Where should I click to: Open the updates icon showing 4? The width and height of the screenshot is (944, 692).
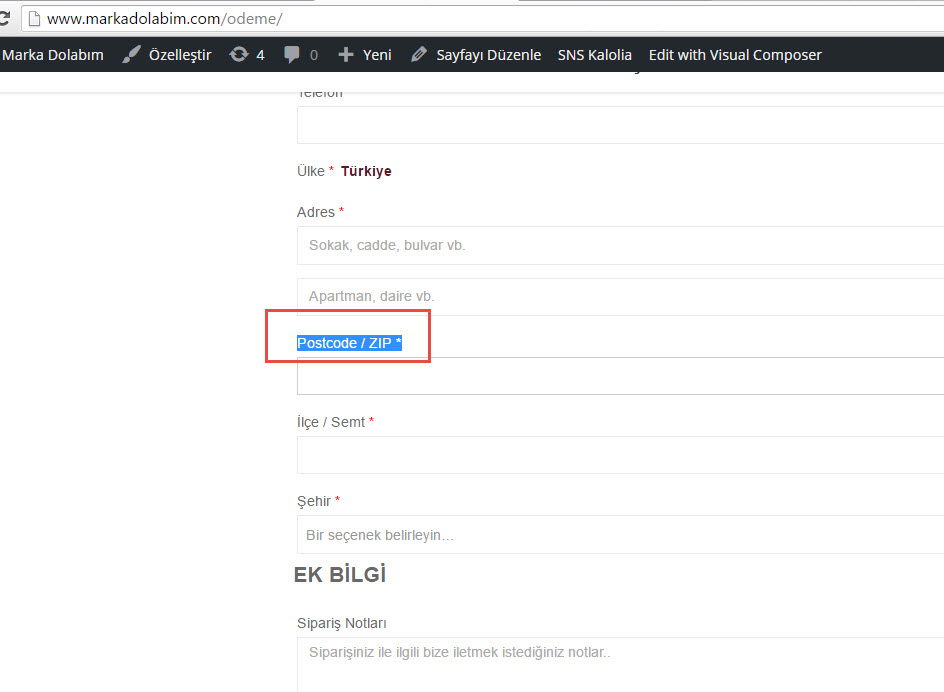coord(239,55)
